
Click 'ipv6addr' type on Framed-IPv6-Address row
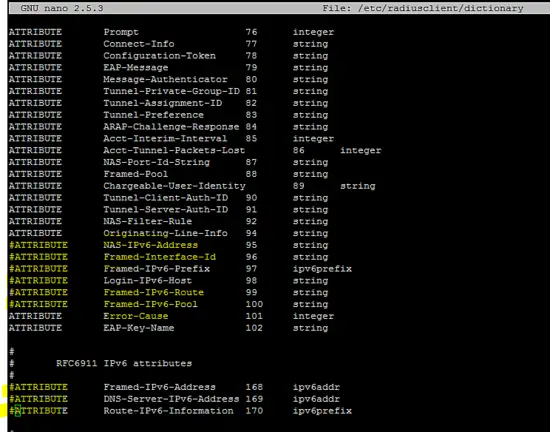tap(316, 387)
